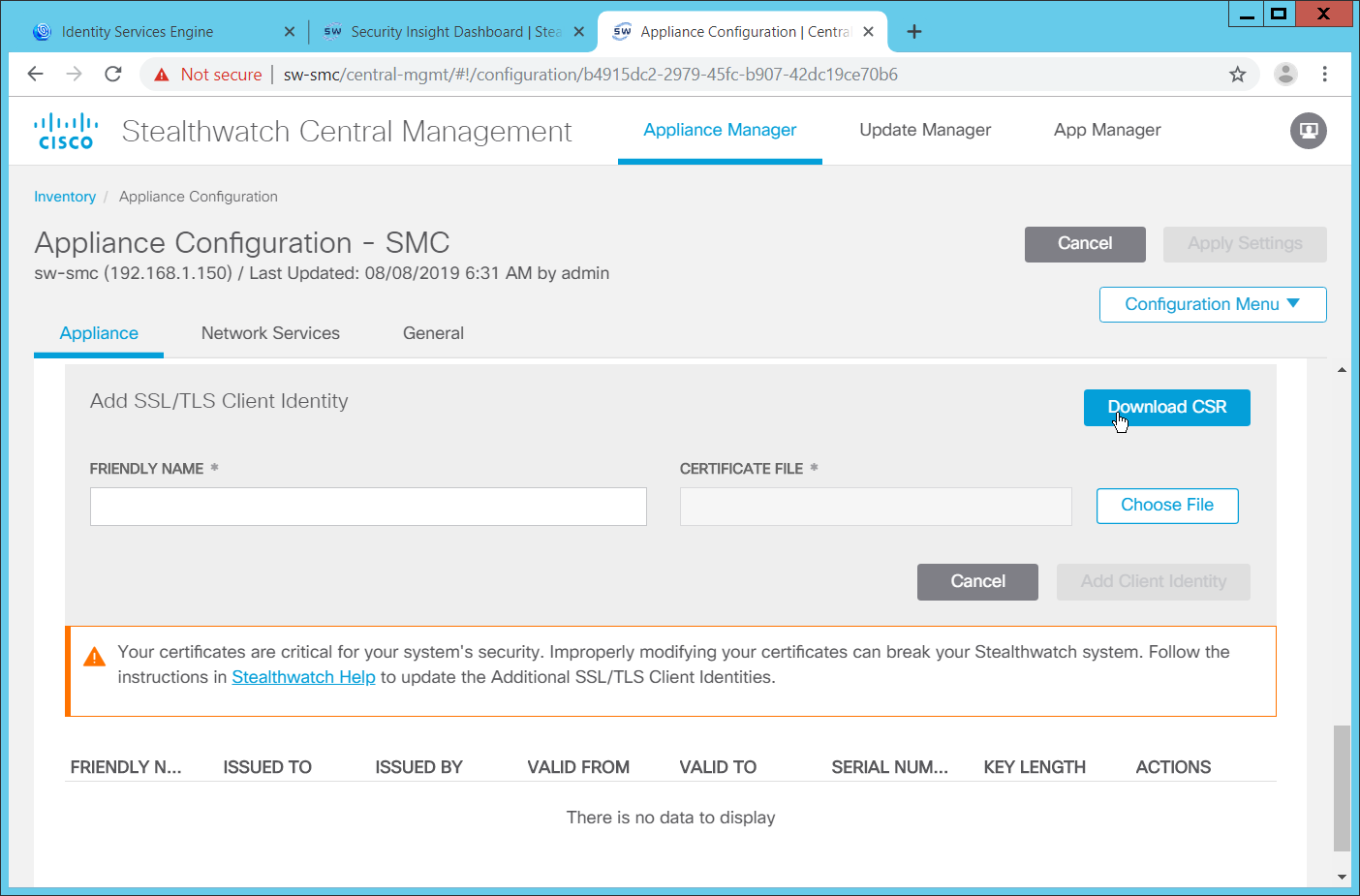Click the browser back arrow
The width and height of the screenshot is (1360, 896).
[36, 75]
